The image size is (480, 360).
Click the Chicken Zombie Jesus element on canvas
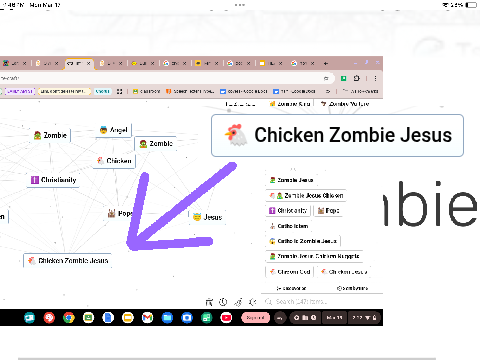point(67,260)
